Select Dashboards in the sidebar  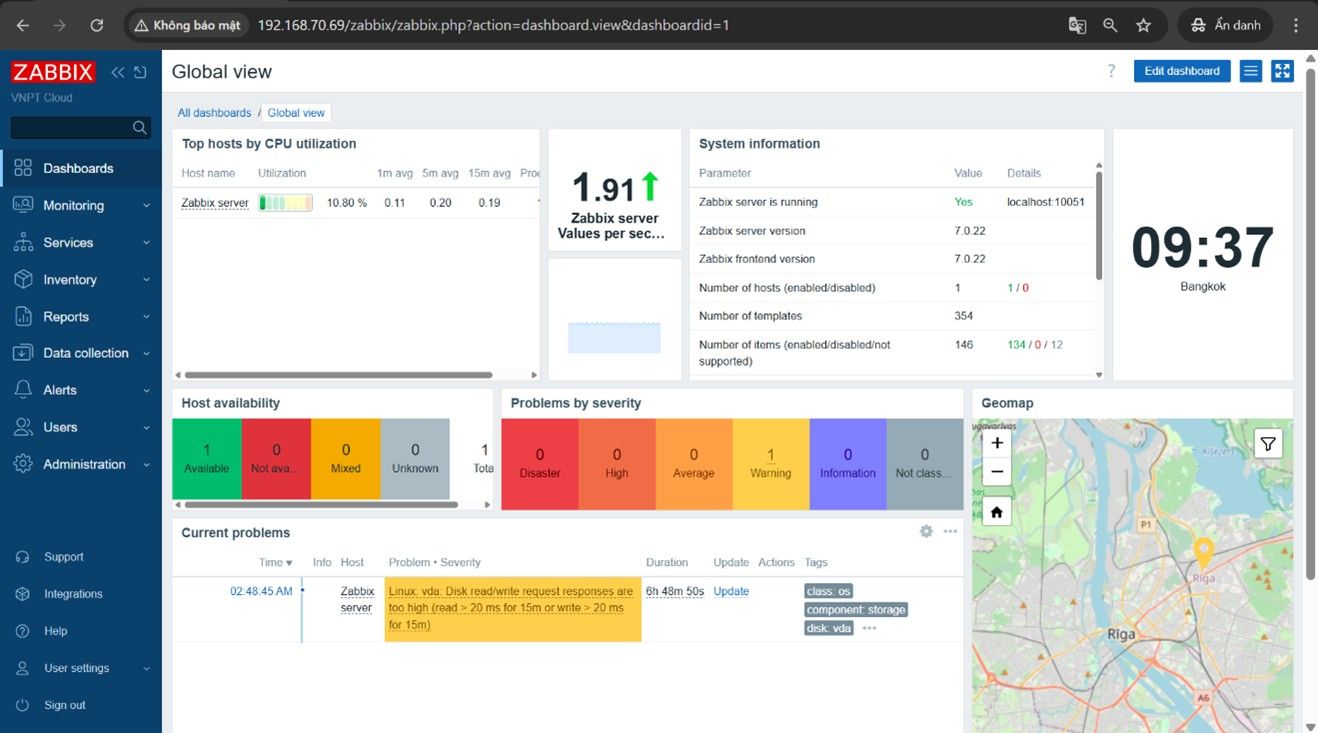point(78,168)
